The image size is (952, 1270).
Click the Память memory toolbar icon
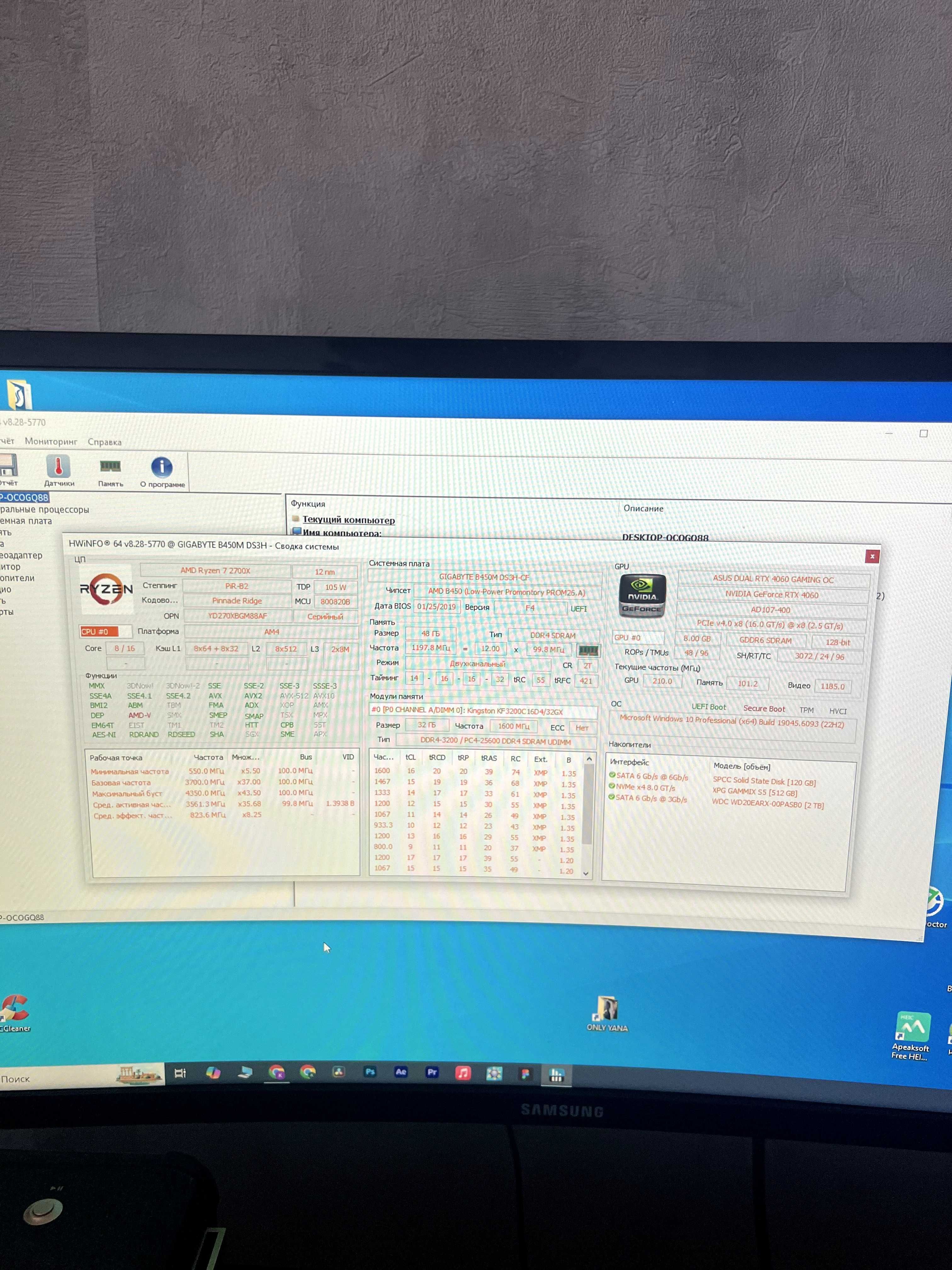(x=110, y=472)
